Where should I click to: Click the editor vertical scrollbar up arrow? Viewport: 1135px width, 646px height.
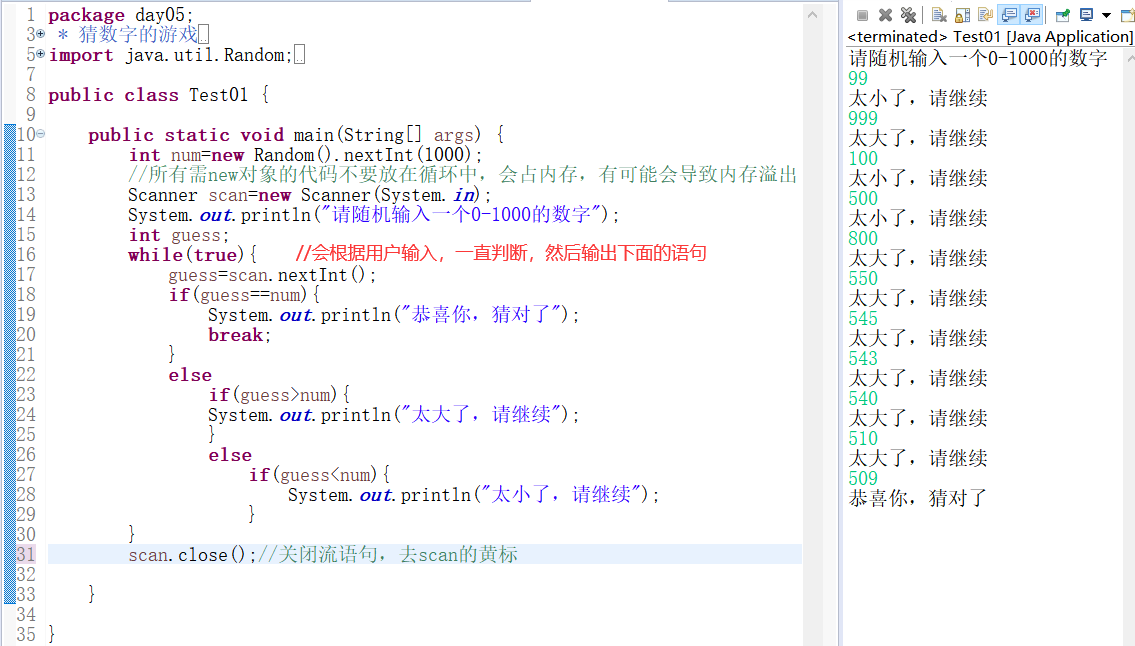tap(812, 14)
